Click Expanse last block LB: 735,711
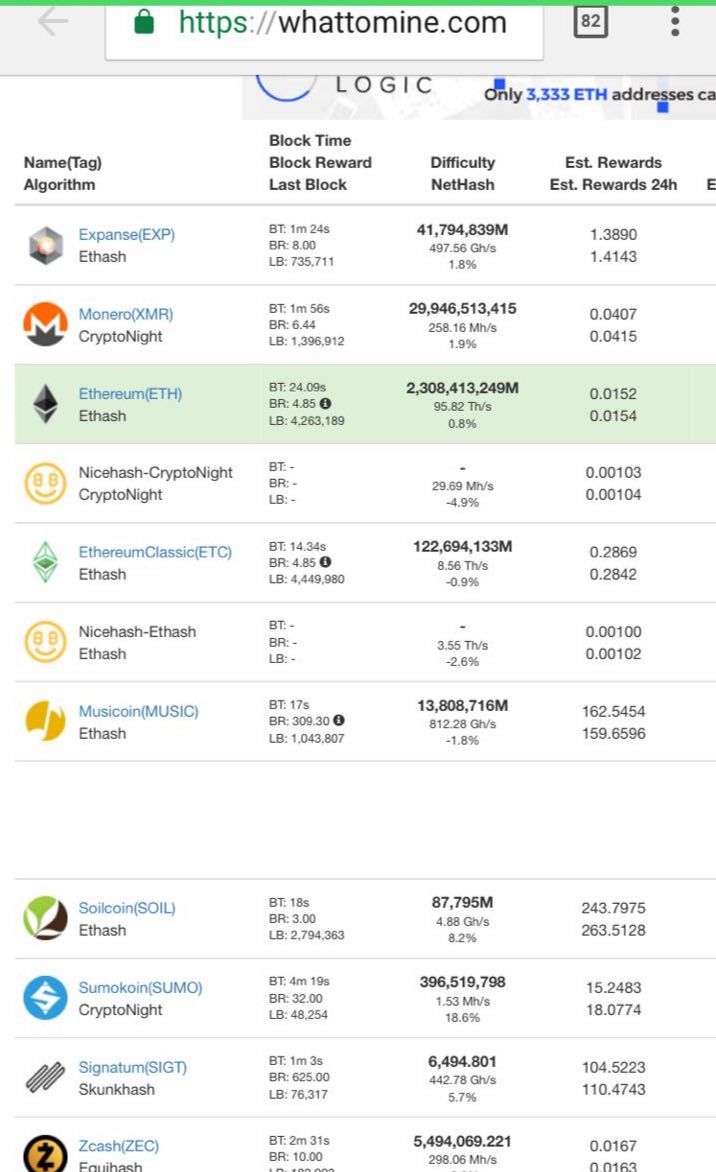The image size is (716, 1172). tap(301, 262)
